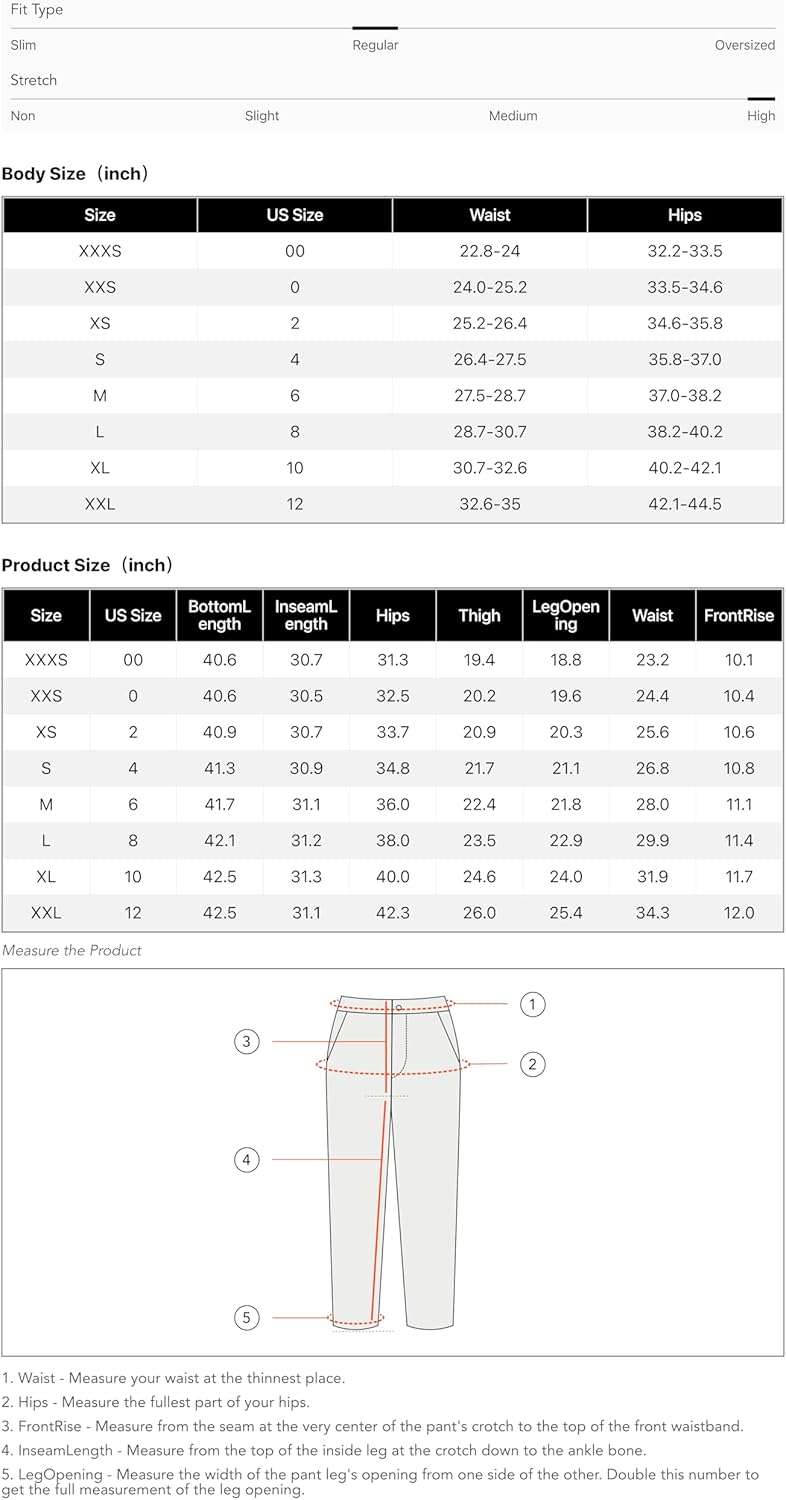786x1500 pixels.
Task: Click the Non stretch label
Action: click(x=23, y=116)
